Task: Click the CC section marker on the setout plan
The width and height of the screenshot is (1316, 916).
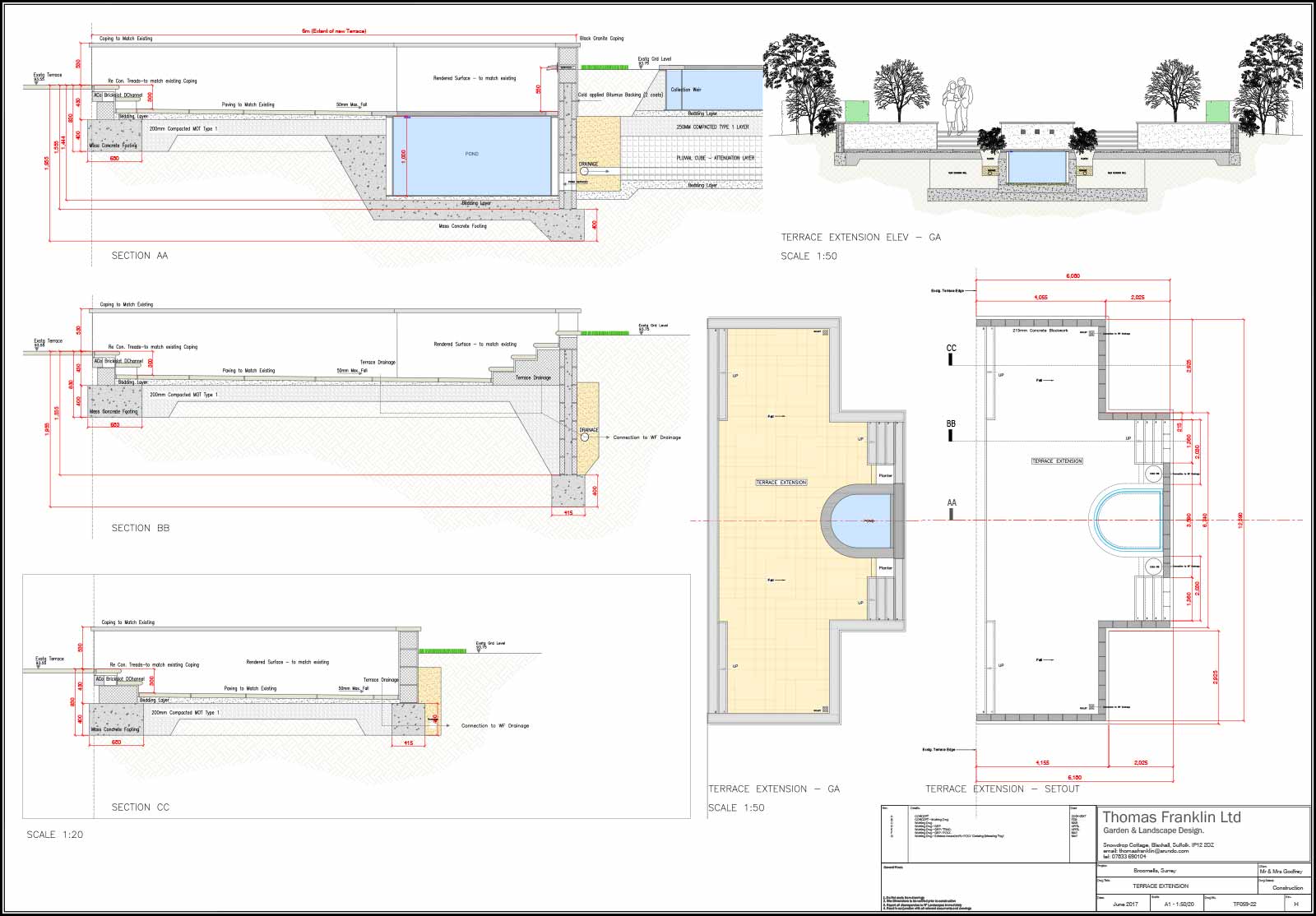Action: point(951,353)
